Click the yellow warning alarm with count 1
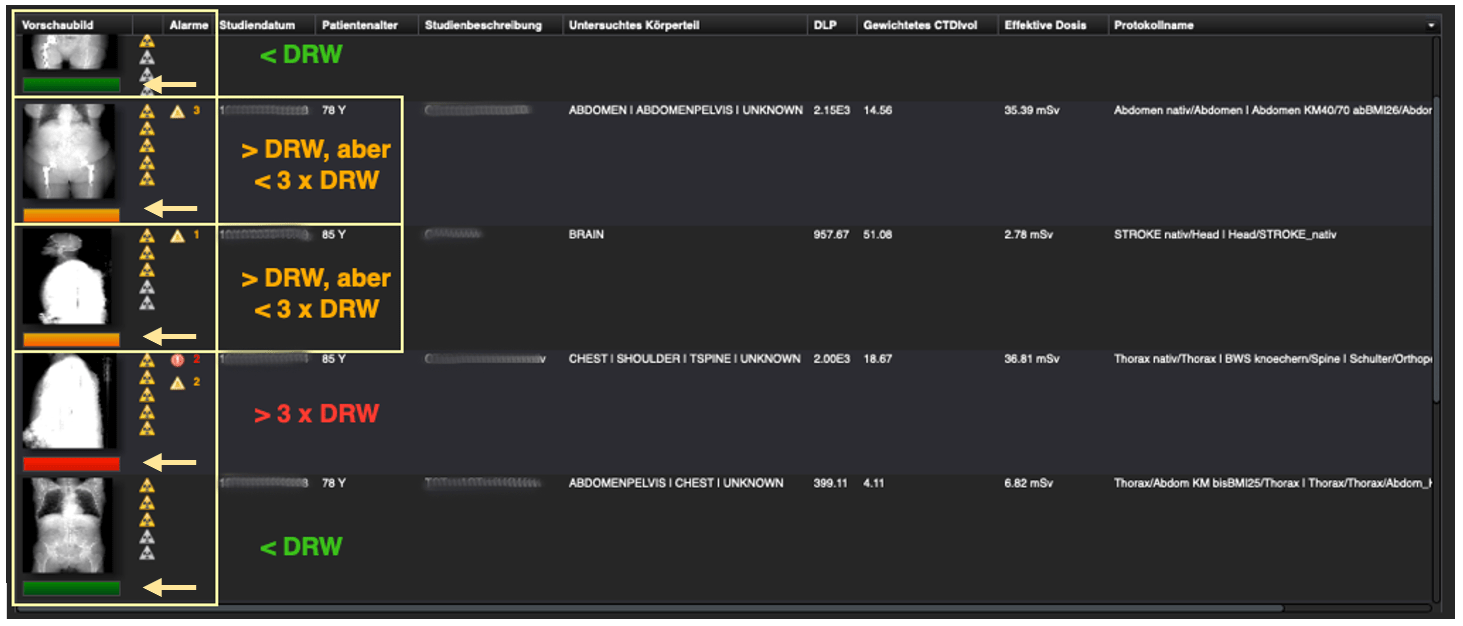The height and width of the screenshot is (626, 1463). pyautogui.click(x=178, y=236)
